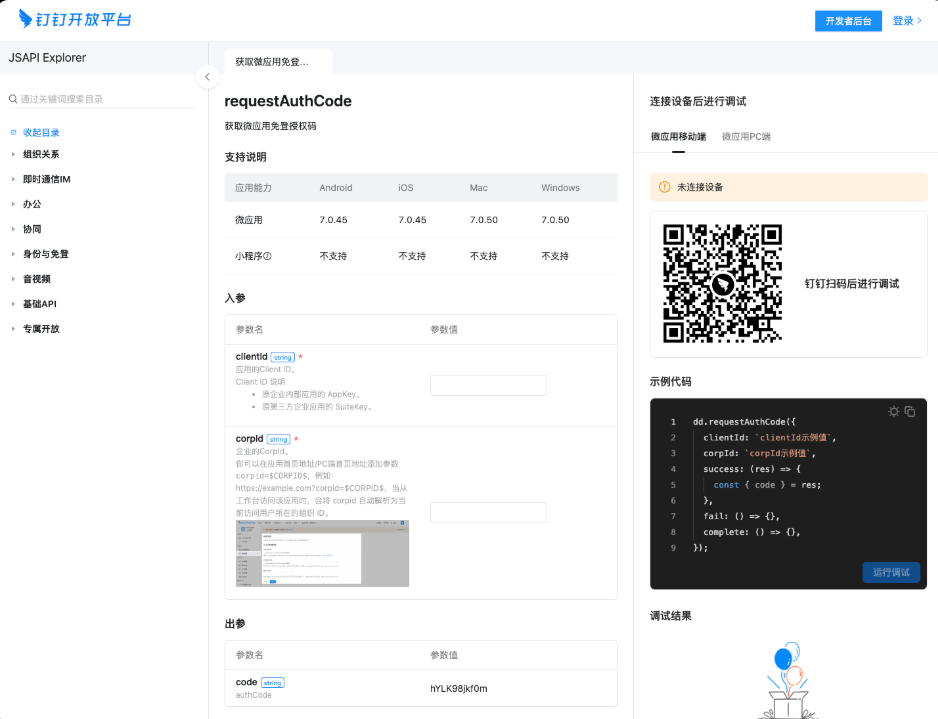Viewport: 938px width, 719px height.
Task: Expand the 即时通信IM tree node
Action: tap(13, 179)
